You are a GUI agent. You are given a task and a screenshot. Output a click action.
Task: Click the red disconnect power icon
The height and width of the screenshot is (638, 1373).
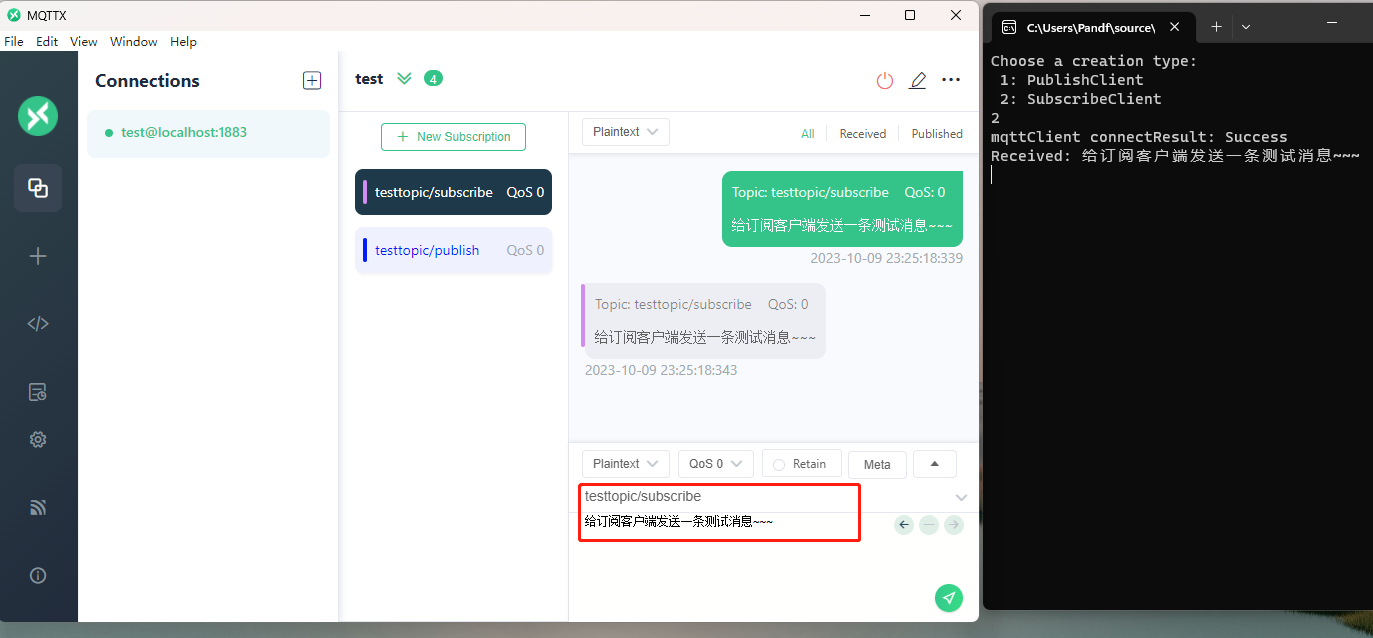pos(884,81)
